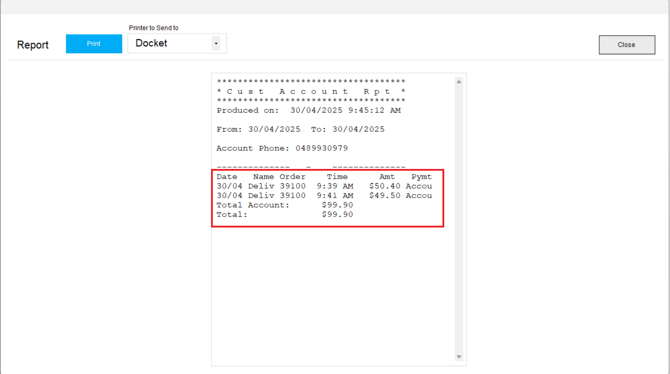670x374 pixels.
Task: Select the From and To date range line
Action: tap(300, 129)
